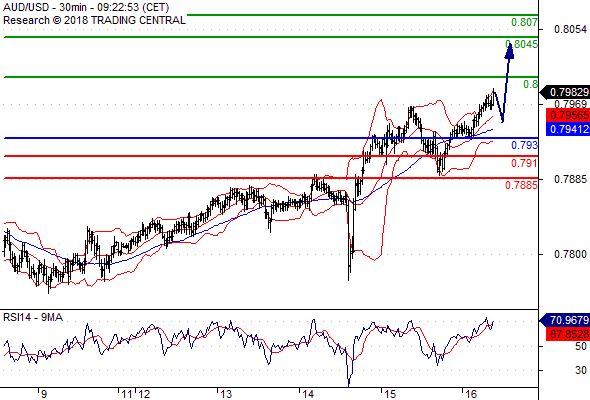Click the 0.8 green resistance label
Screen dimensions: 590x400
coord(531,84)
